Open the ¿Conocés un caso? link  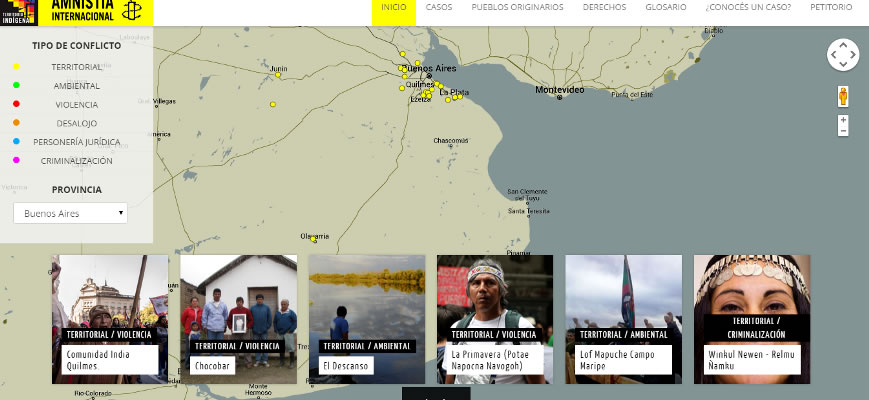tap(747, 8)
